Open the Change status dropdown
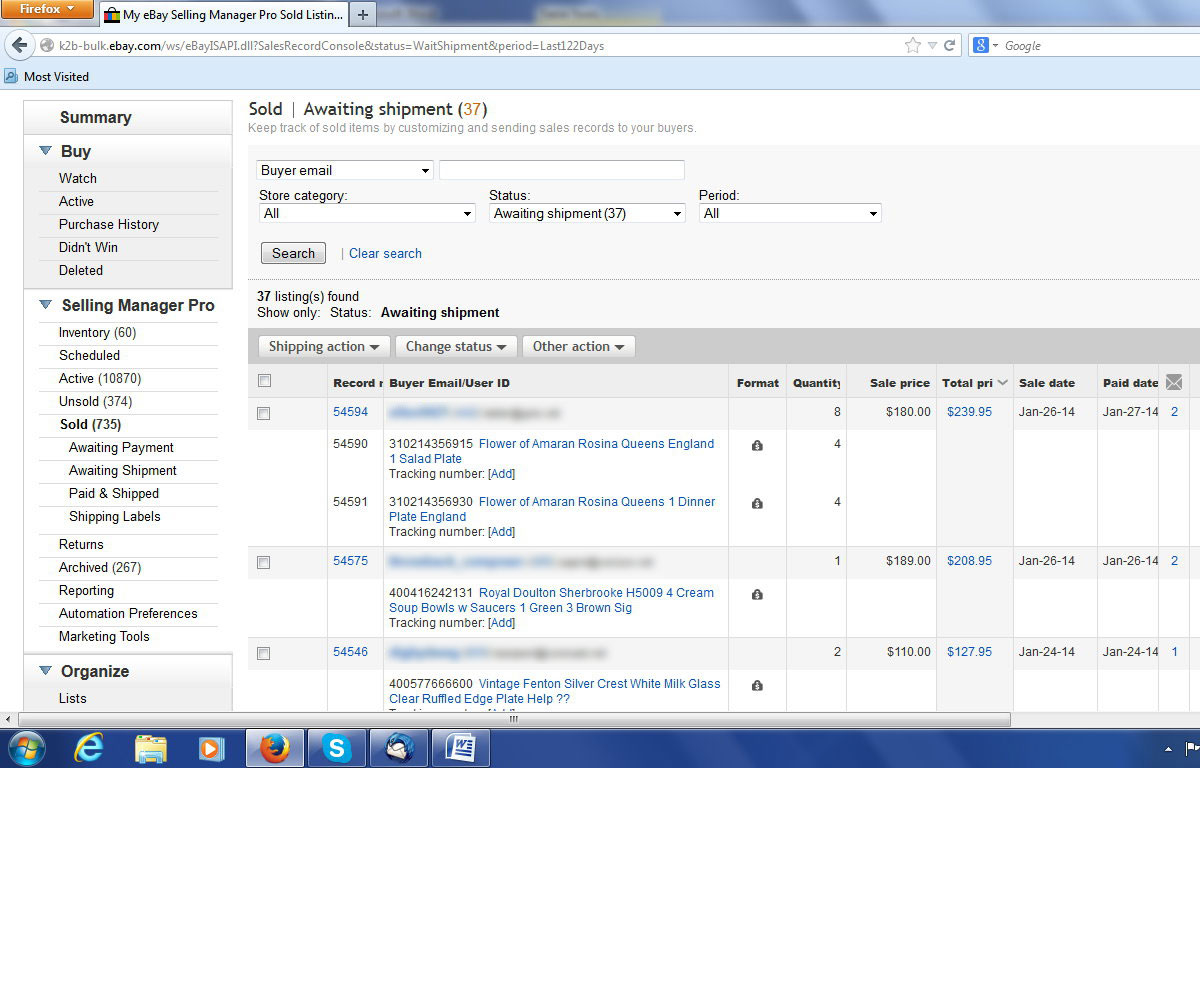This screenshot has width=1200, height=1000. tap(456, 346)
